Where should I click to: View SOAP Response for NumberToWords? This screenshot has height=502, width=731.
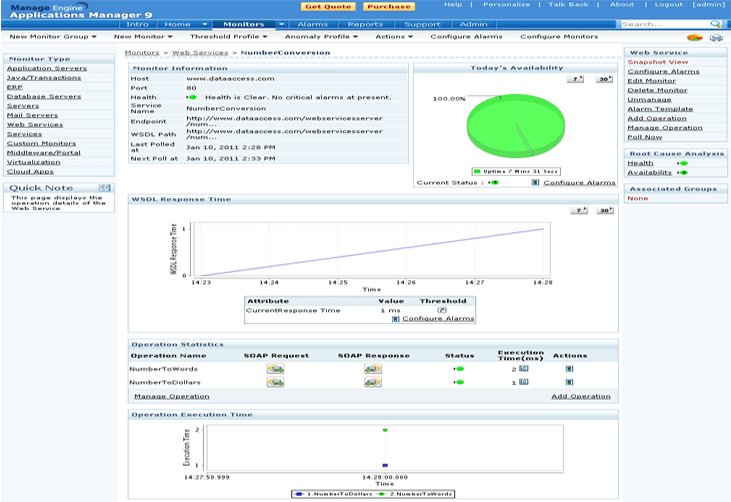point(373,369)
